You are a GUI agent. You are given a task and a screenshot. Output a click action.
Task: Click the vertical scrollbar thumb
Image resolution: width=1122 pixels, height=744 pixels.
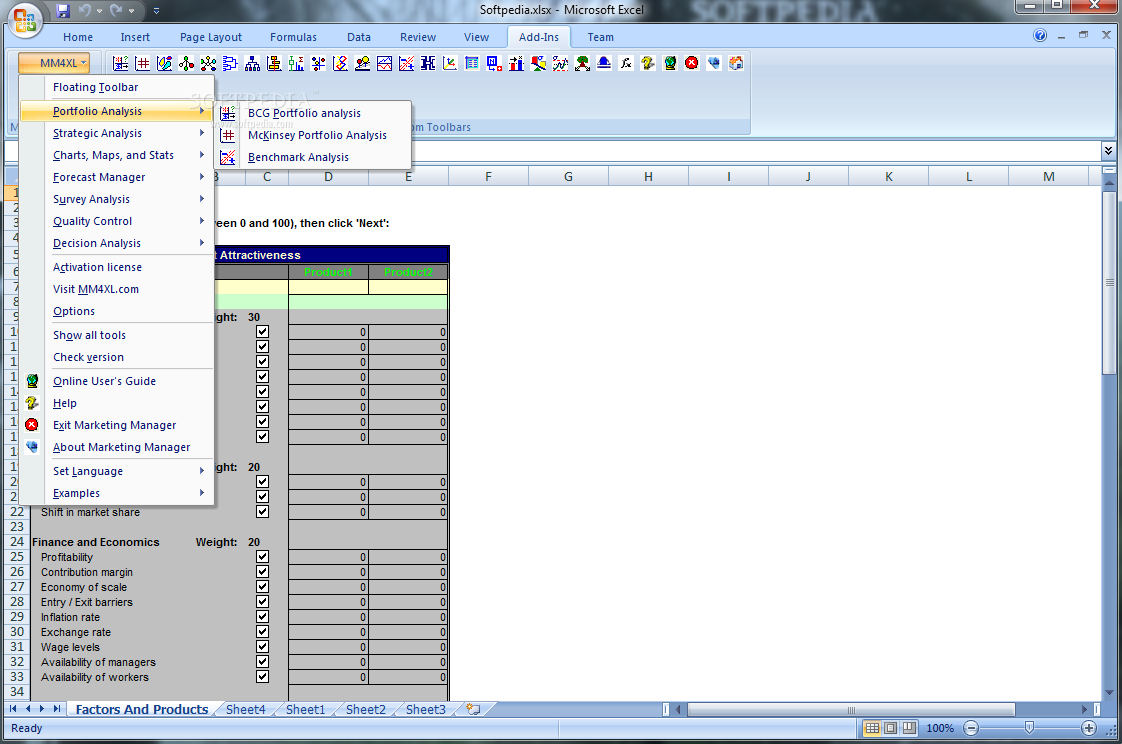click(1109, 282)
